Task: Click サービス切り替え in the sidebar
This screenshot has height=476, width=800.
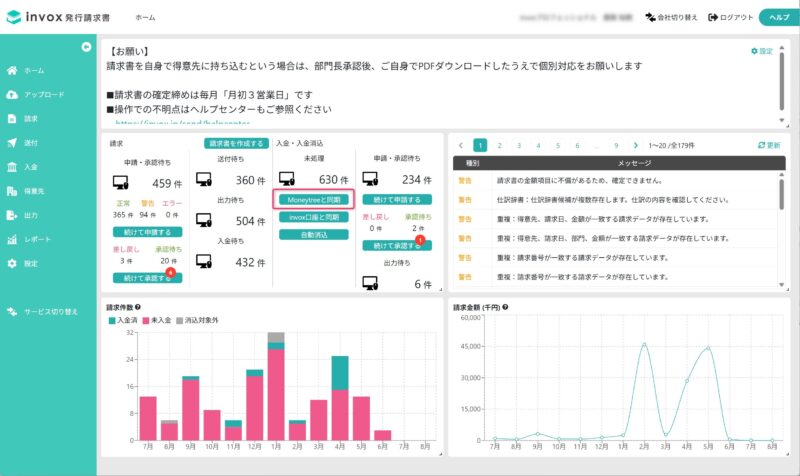Action: [42, 312]
